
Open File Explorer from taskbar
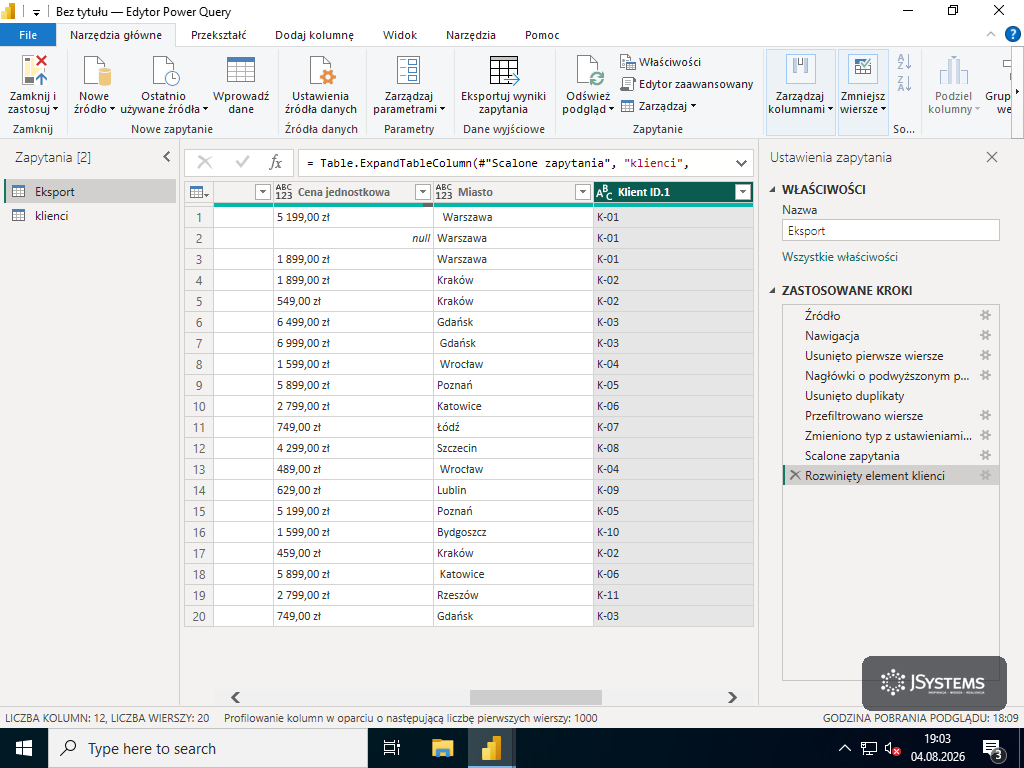[443, 748]
